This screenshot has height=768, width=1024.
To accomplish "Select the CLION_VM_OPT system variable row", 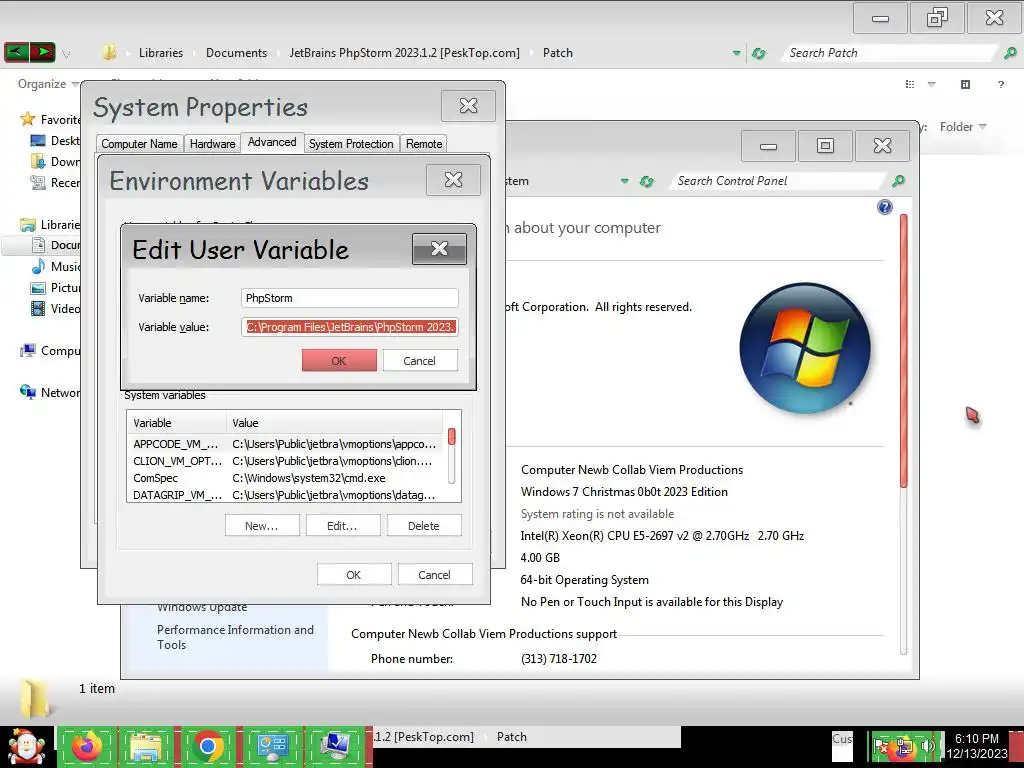I will point(284,461).
